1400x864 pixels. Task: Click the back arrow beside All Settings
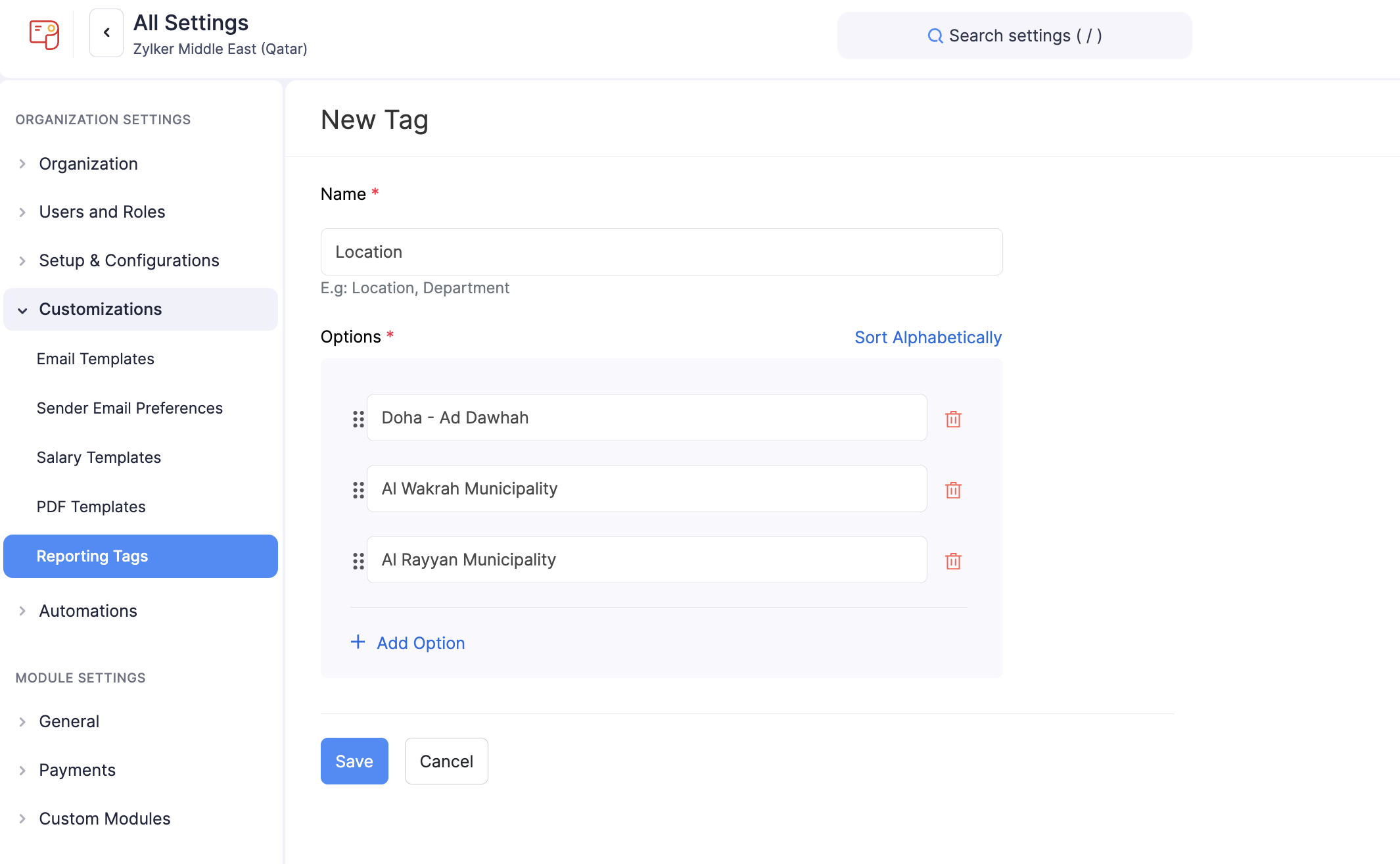[x=106, y=33]
